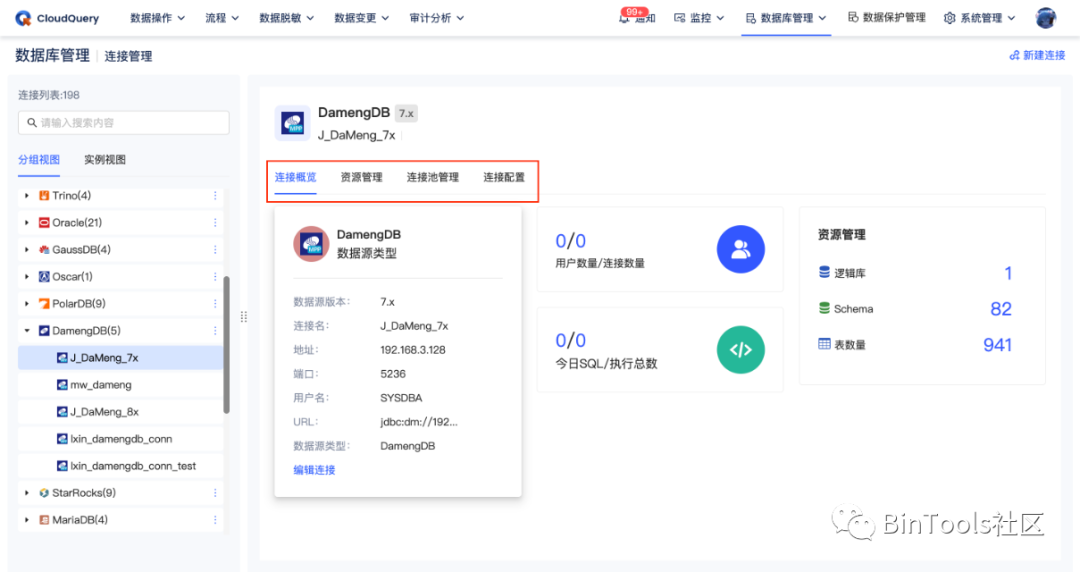Image resolution: width=1080 pixels, height=572 pixels.
Task: Click the address value 192.168.3.128
Action: (x=413, y=350)
